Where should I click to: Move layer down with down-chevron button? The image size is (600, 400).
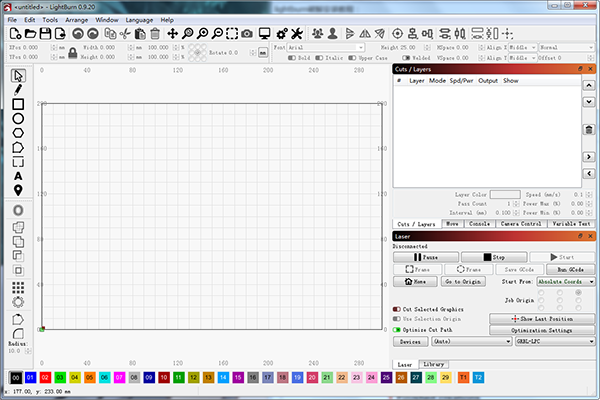coord(589,102)
